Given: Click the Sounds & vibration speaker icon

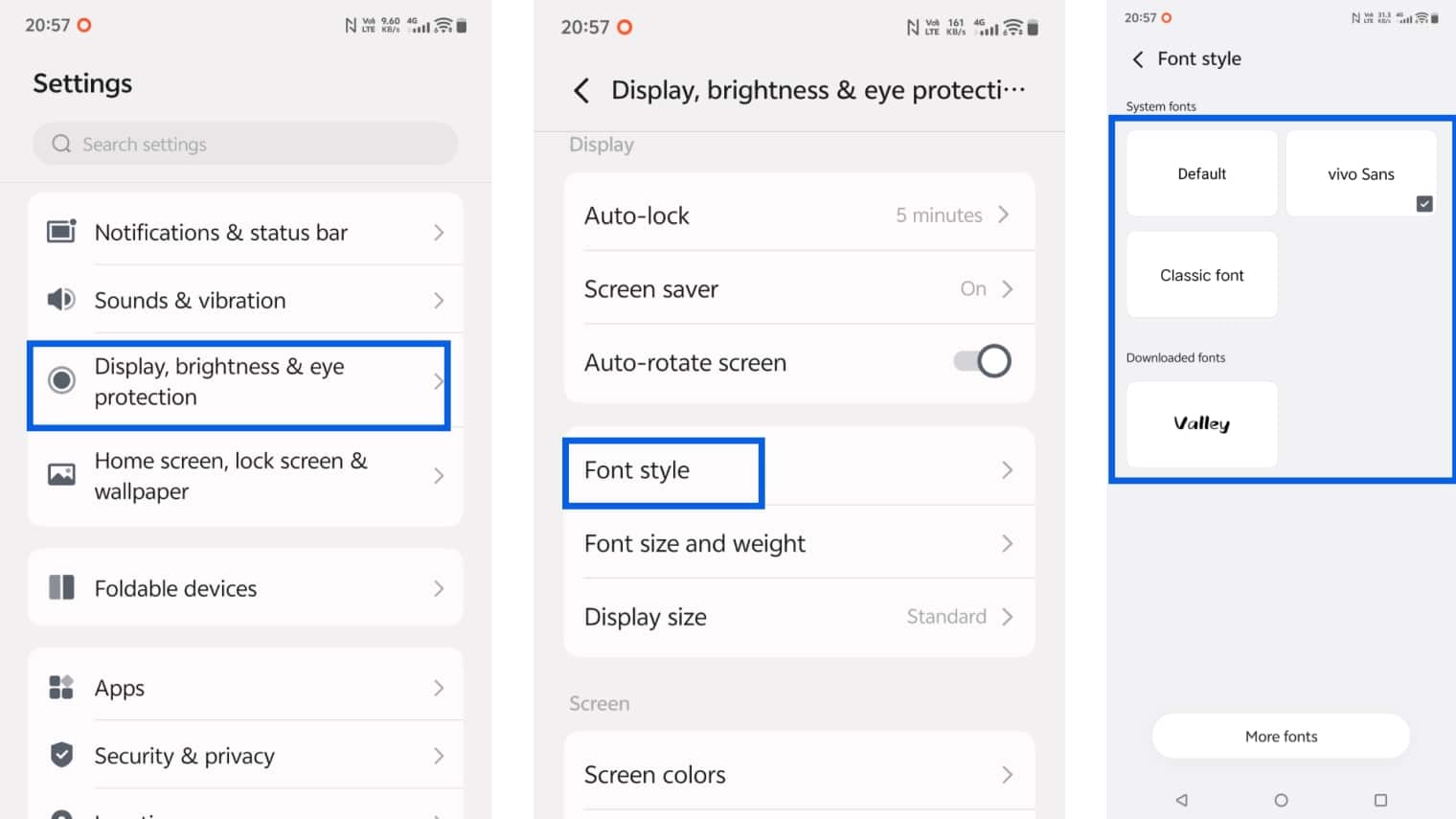Looking at the screenshot, I should coord(60,300).
